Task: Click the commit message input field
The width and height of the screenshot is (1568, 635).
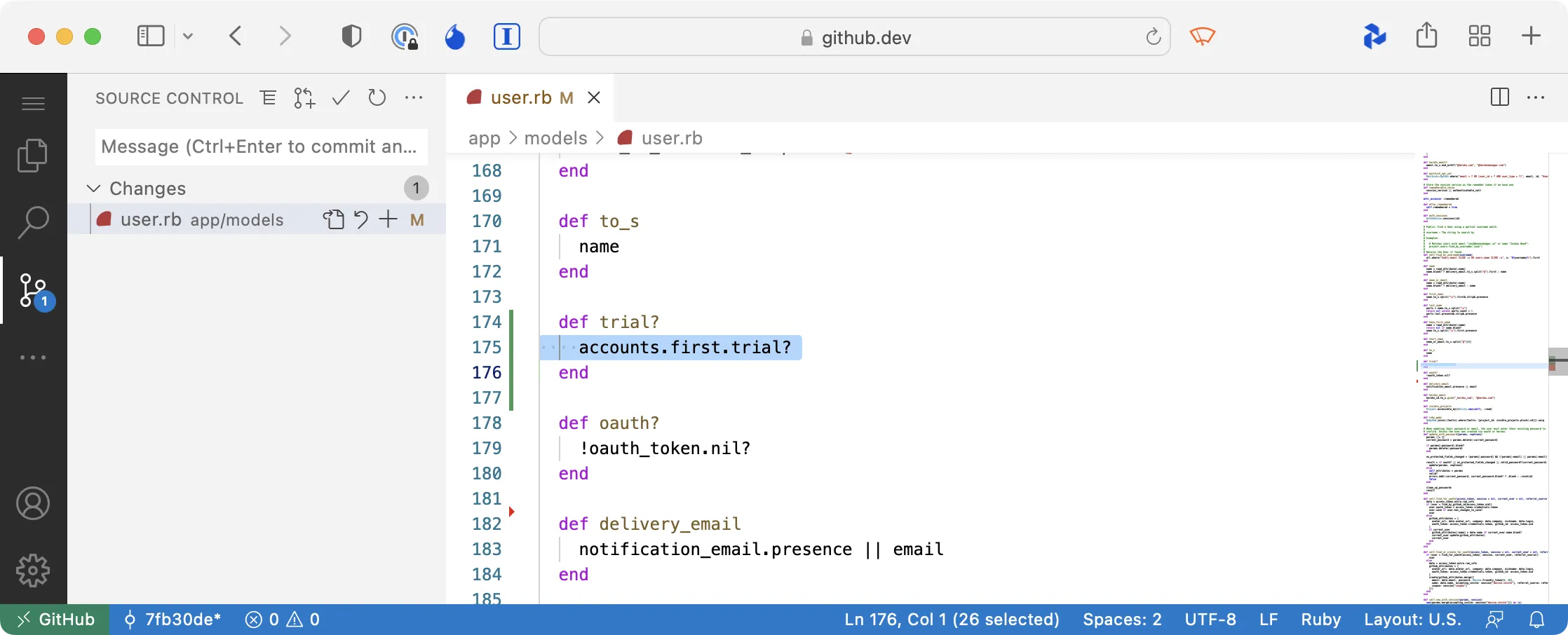Action: tap(260, 146)
